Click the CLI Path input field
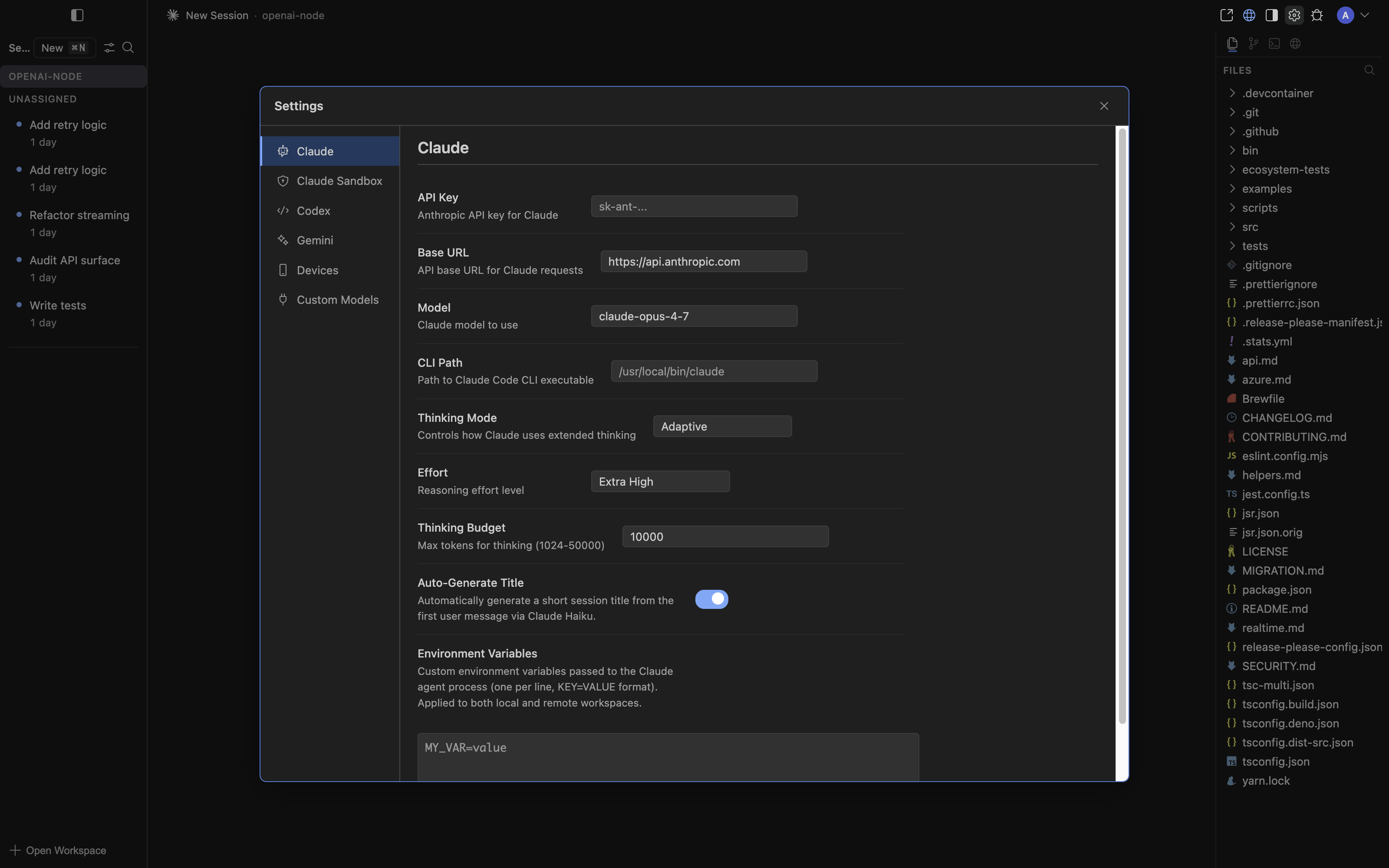This screenshot has height=868, width=1389. coord(714,372)
